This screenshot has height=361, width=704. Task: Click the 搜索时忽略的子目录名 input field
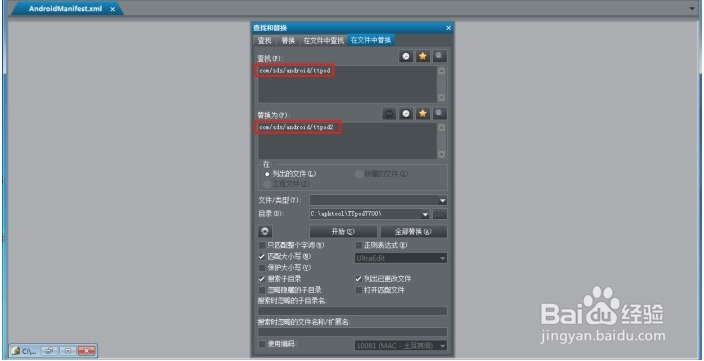(352, 311)
